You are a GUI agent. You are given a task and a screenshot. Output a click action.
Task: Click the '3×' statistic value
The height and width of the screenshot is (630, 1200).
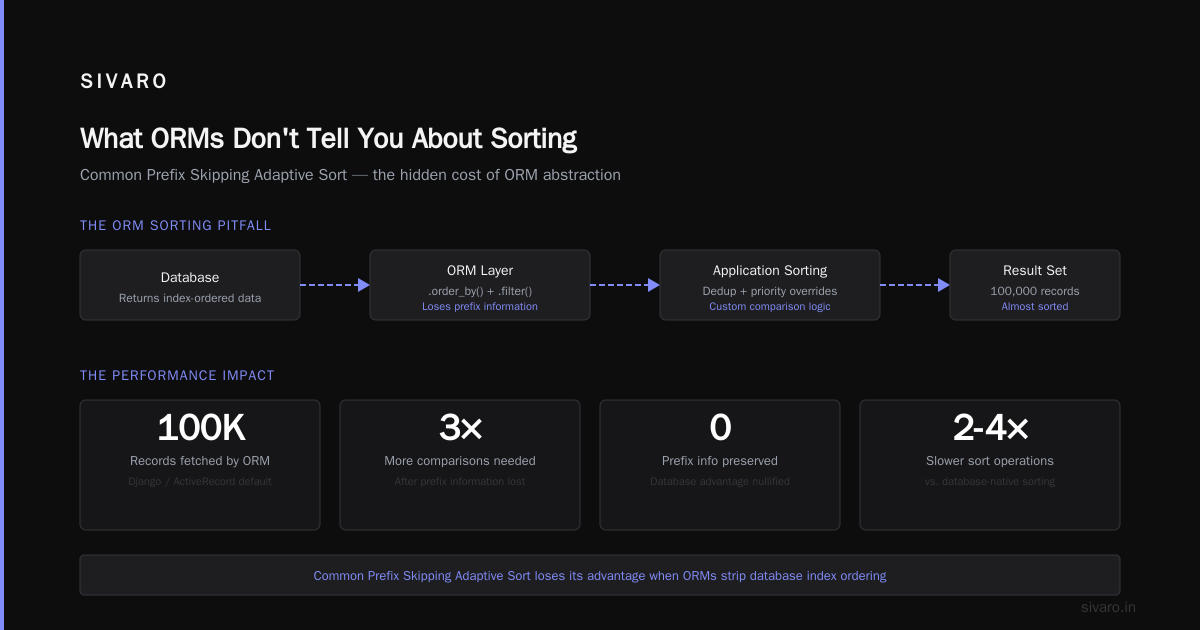460,428
